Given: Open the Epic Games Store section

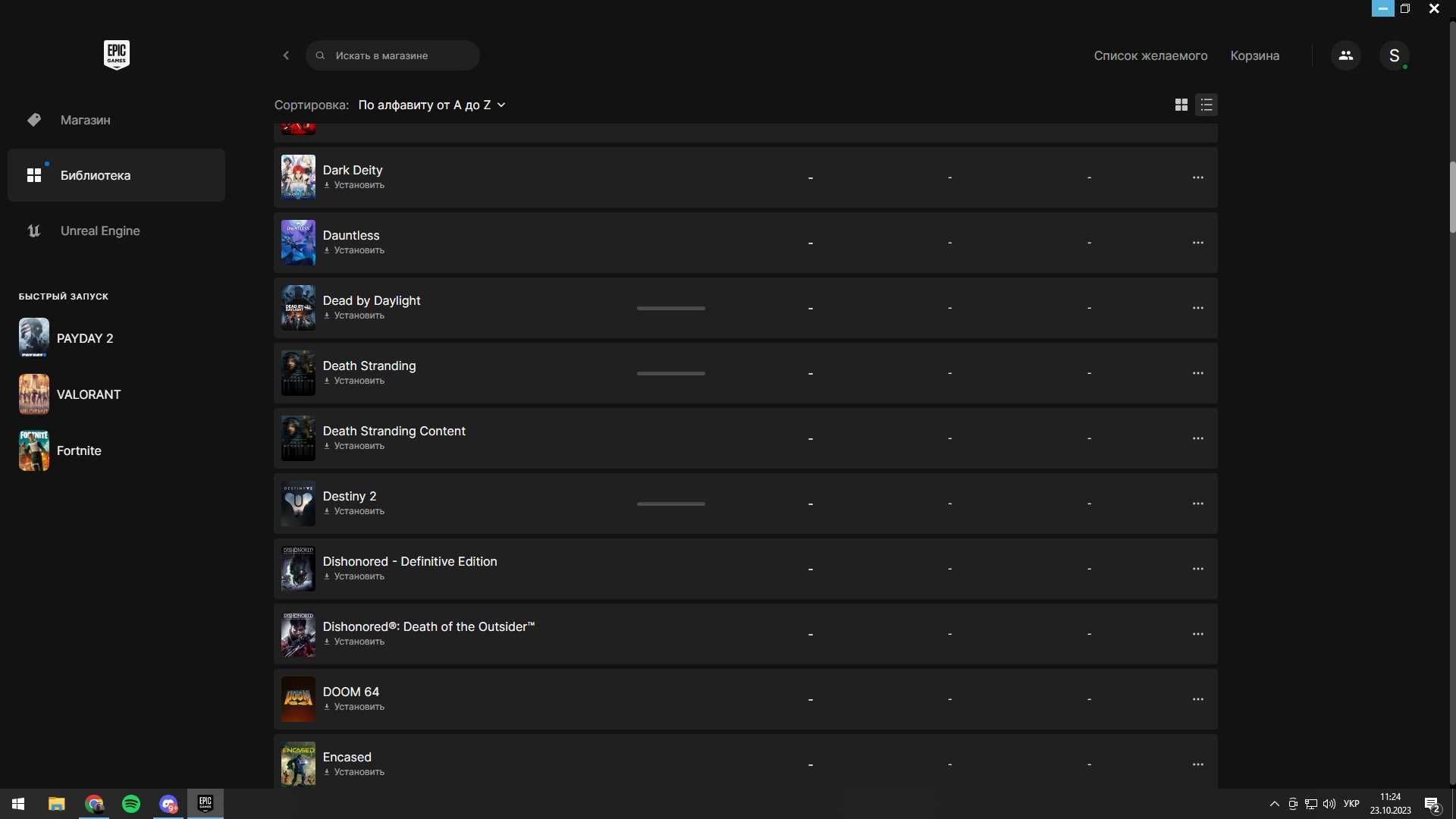Looking at the screenshot, I should tap(85, 119).
